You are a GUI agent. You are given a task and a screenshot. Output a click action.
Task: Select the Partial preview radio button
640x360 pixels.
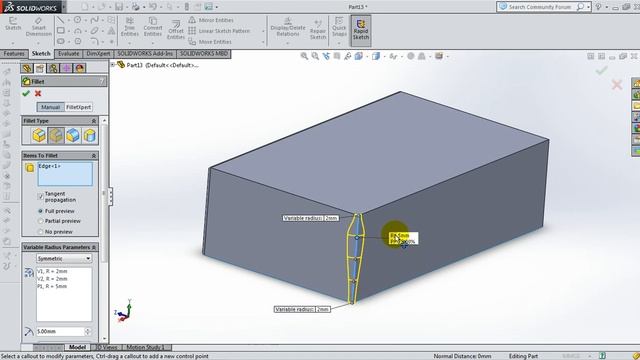[40, 221]
